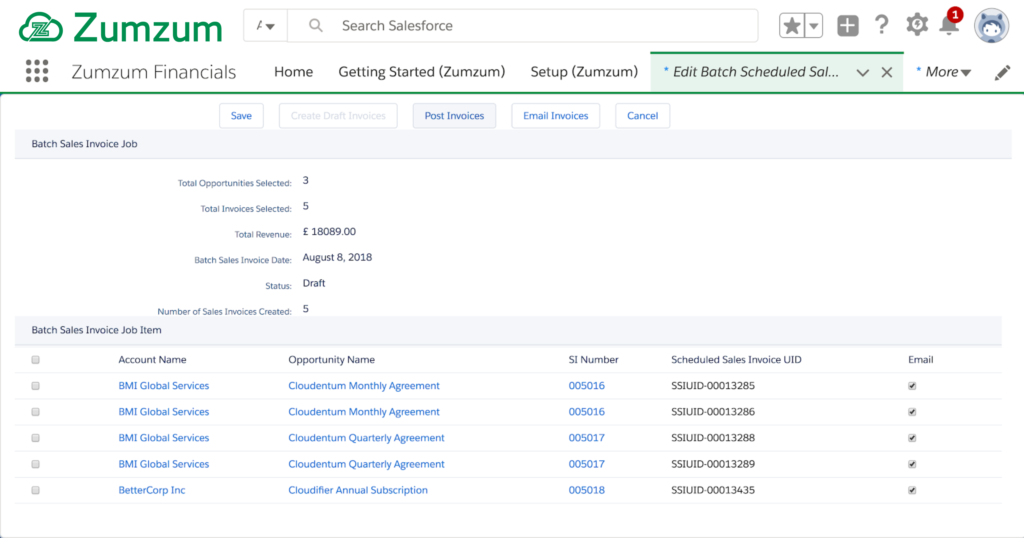This screenshot has height=538, width=1024.
Task: Open SI Number 005016 in SSIUID-00013285 row
Action: pyautogui.click(x=586, y=386)
